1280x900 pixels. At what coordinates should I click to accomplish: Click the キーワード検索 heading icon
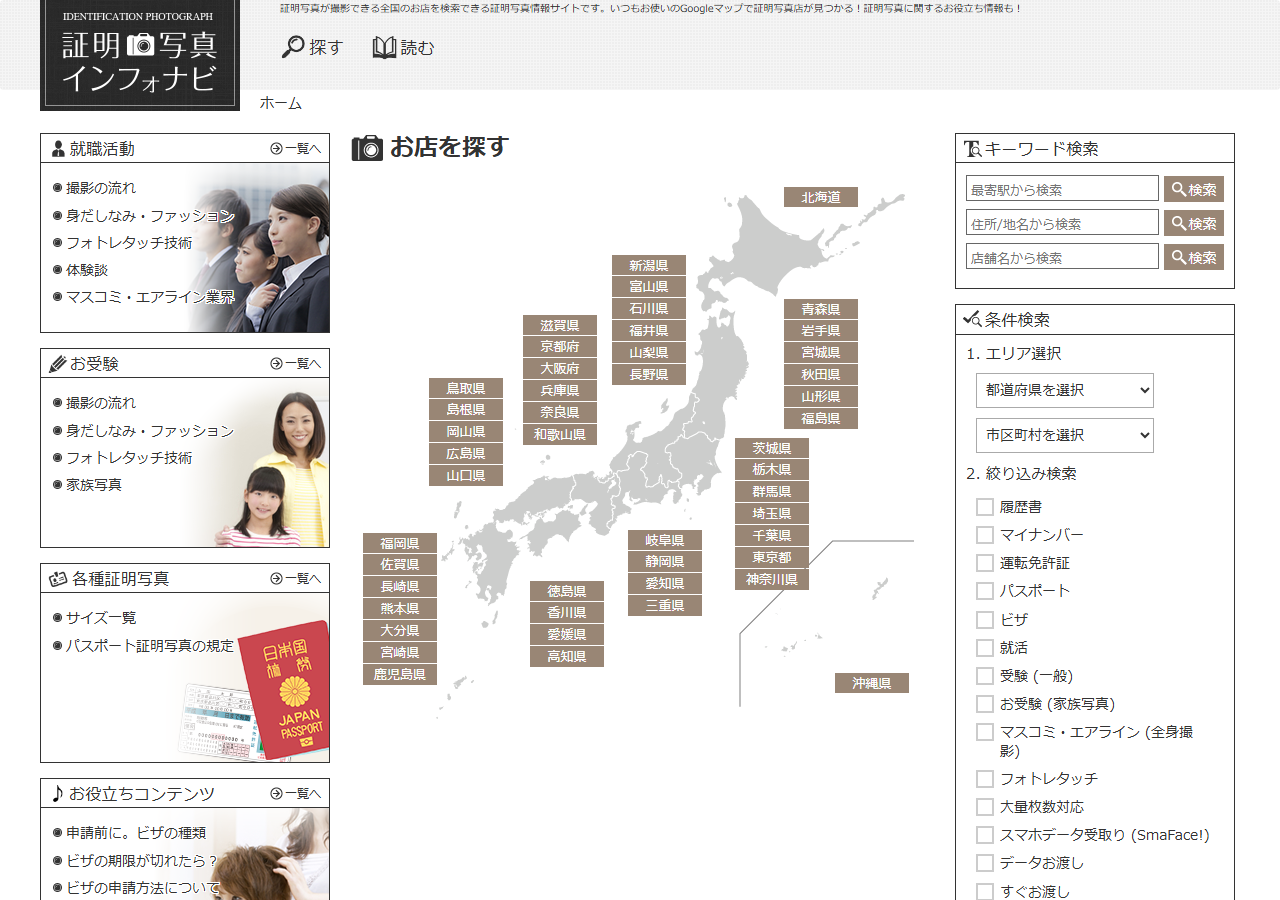pyautogui.click(x=972, y=149)
